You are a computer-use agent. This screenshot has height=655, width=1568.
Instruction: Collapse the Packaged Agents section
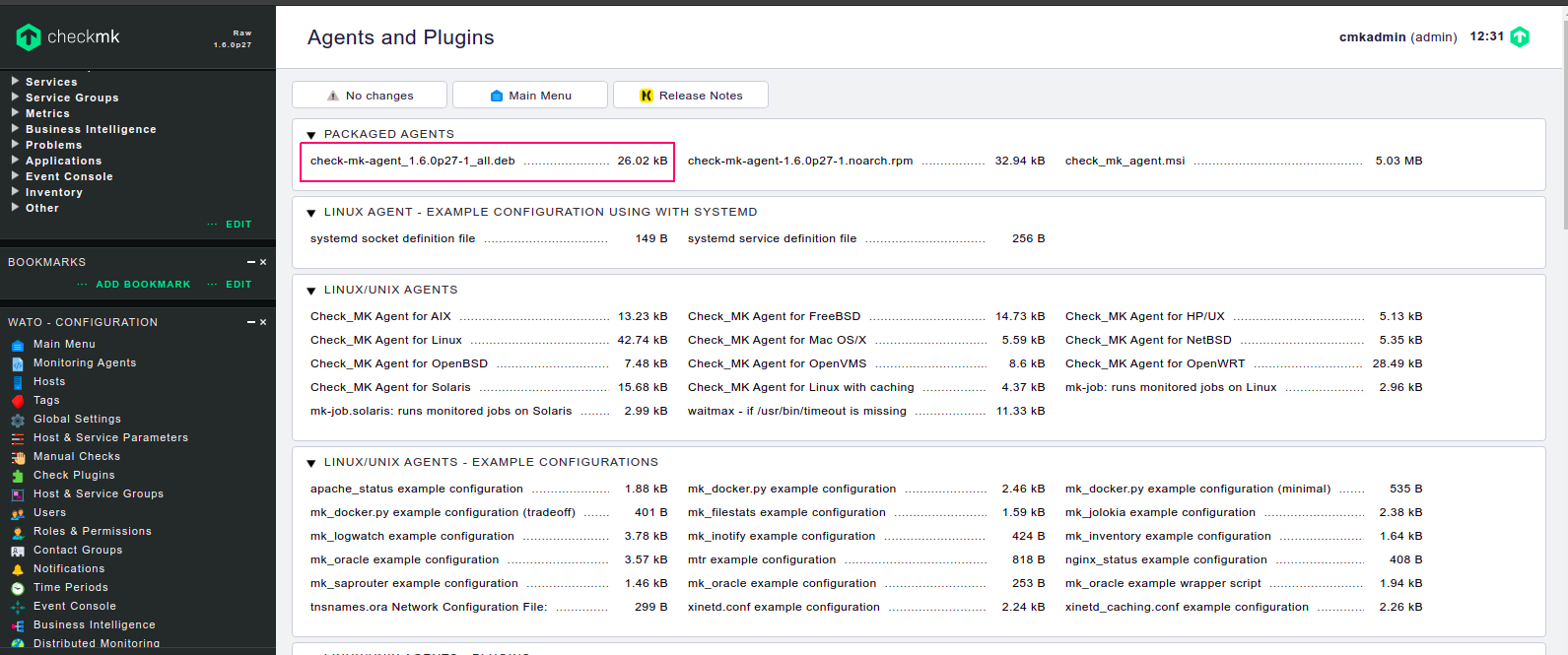pos(311,135)
